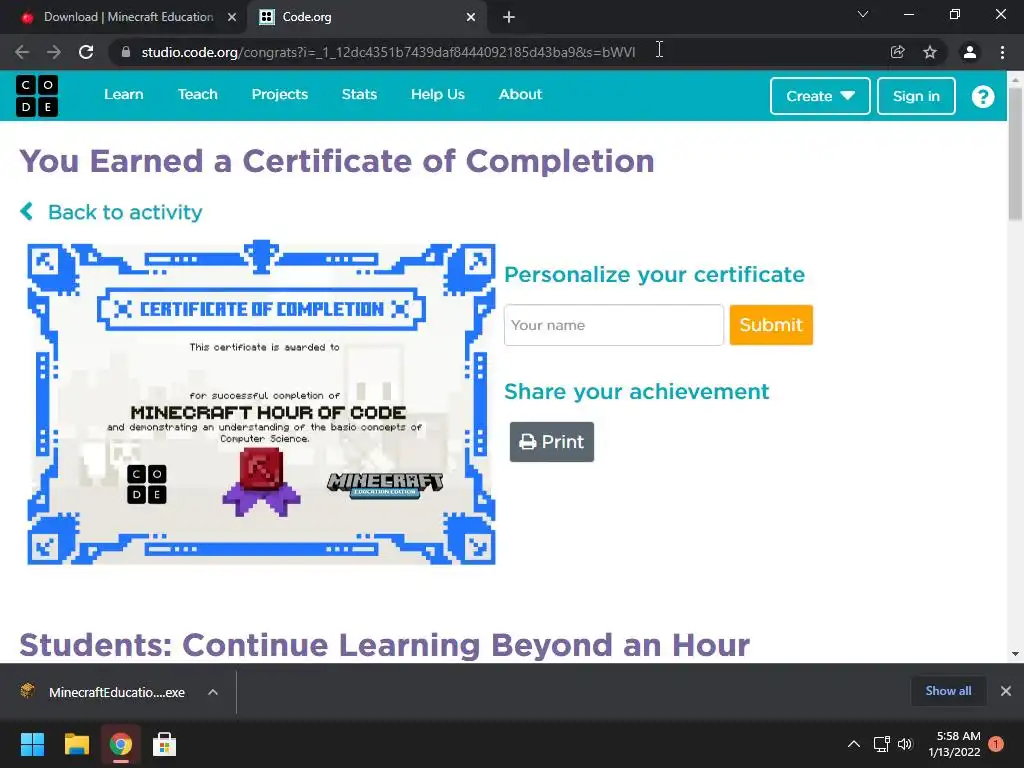Click the address bar URL
The image size is (1024, 768).
click(x=388, y=52)
